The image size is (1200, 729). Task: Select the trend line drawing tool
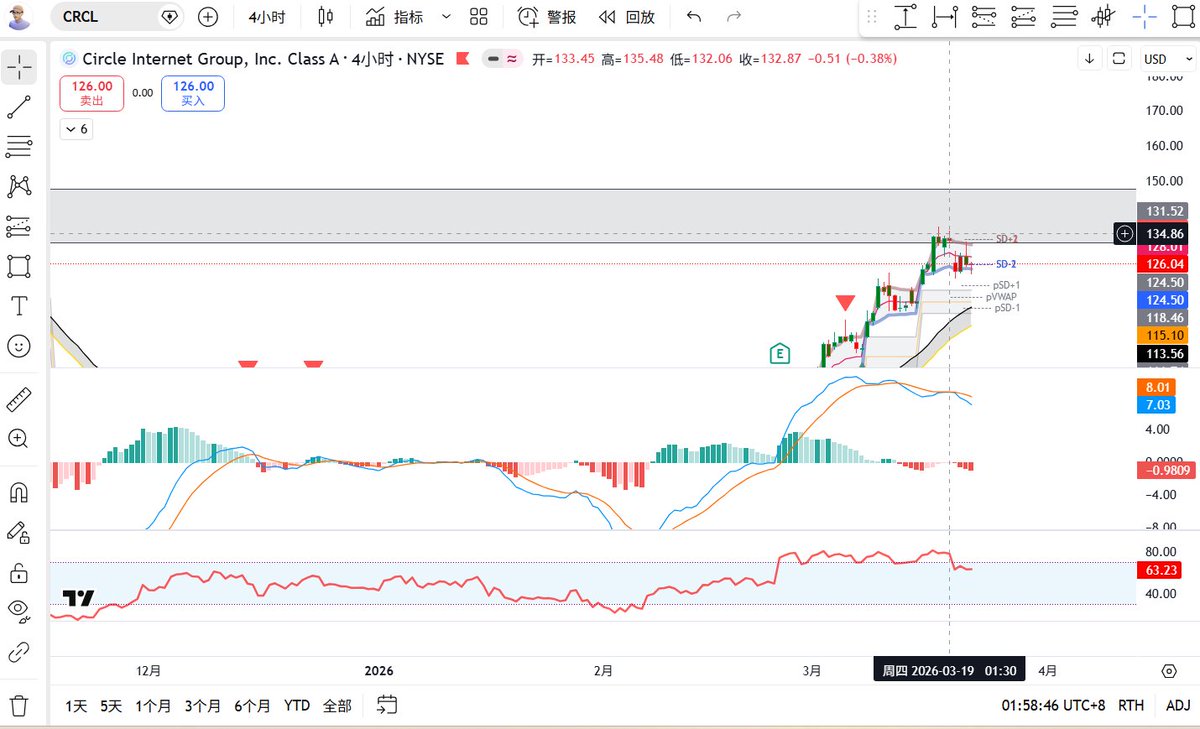pos(18,107)
